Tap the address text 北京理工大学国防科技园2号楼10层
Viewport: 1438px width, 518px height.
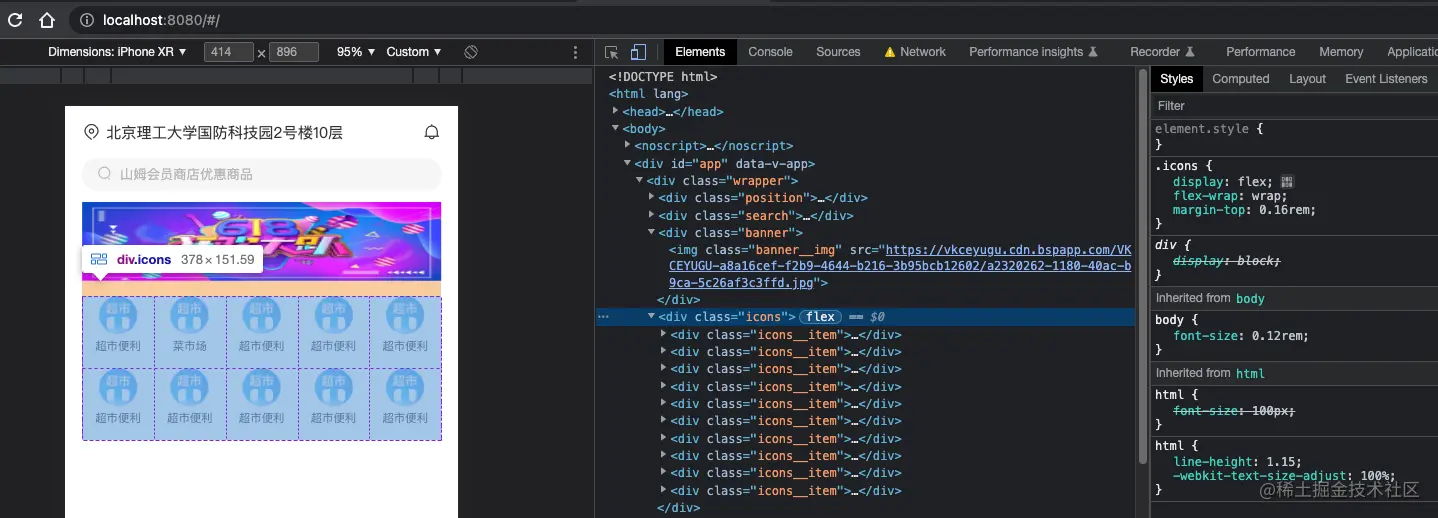tap(225, 132)
